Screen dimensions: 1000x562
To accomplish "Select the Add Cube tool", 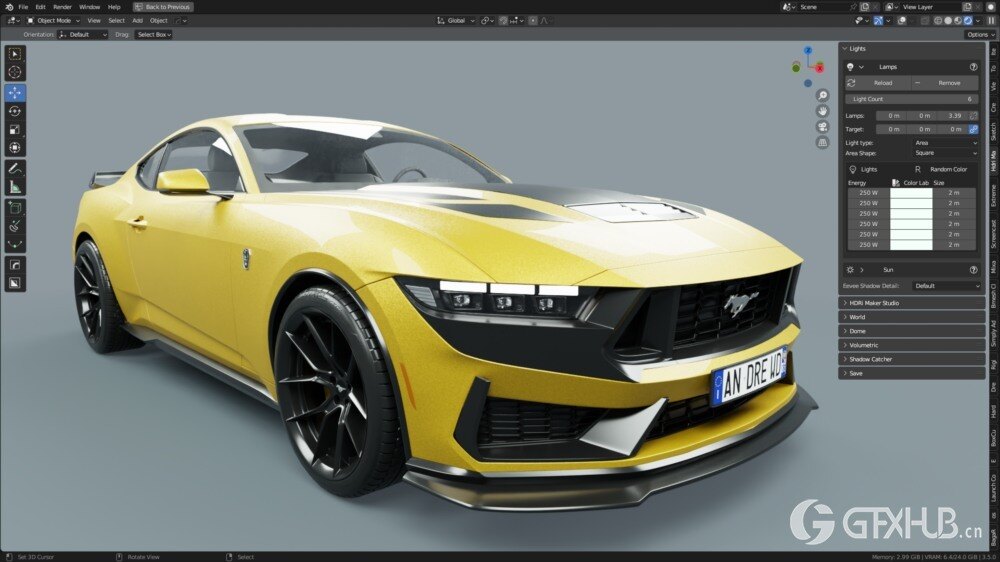I will pyautogui.click(x=15, y=207).
